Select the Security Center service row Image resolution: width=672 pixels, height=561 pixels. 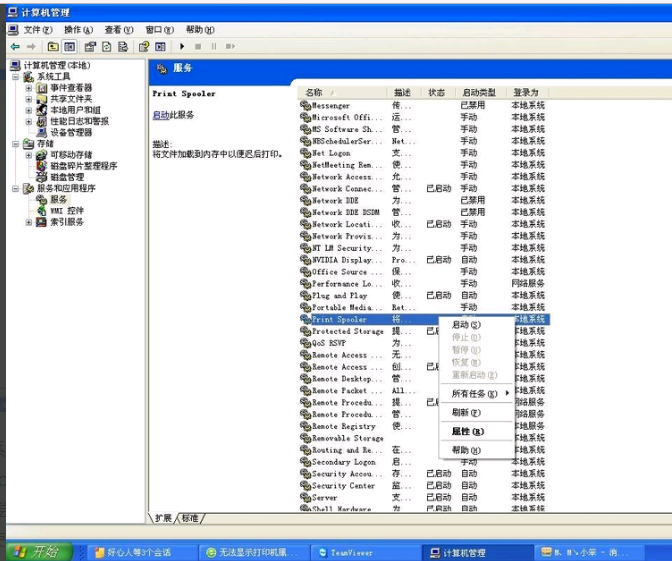pos(424,486)
